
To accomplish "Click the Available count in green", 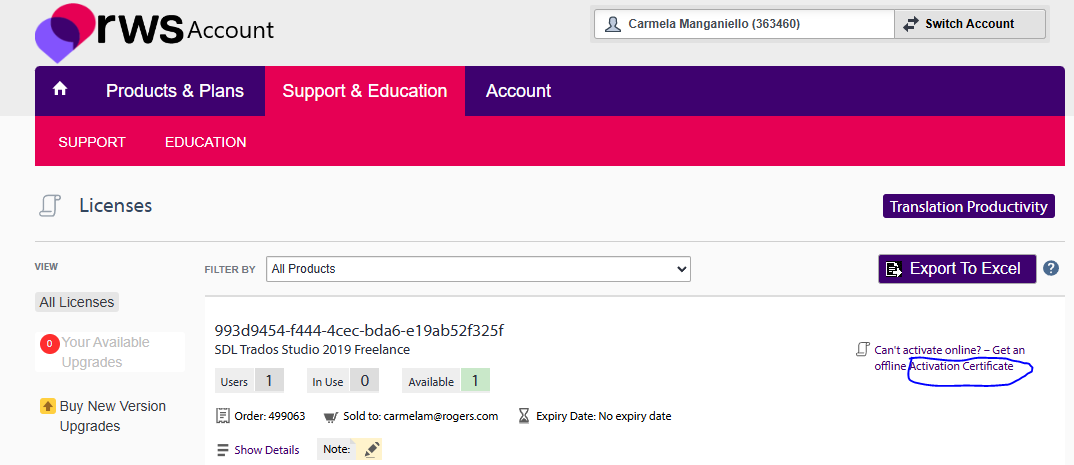I will point(475,381).
